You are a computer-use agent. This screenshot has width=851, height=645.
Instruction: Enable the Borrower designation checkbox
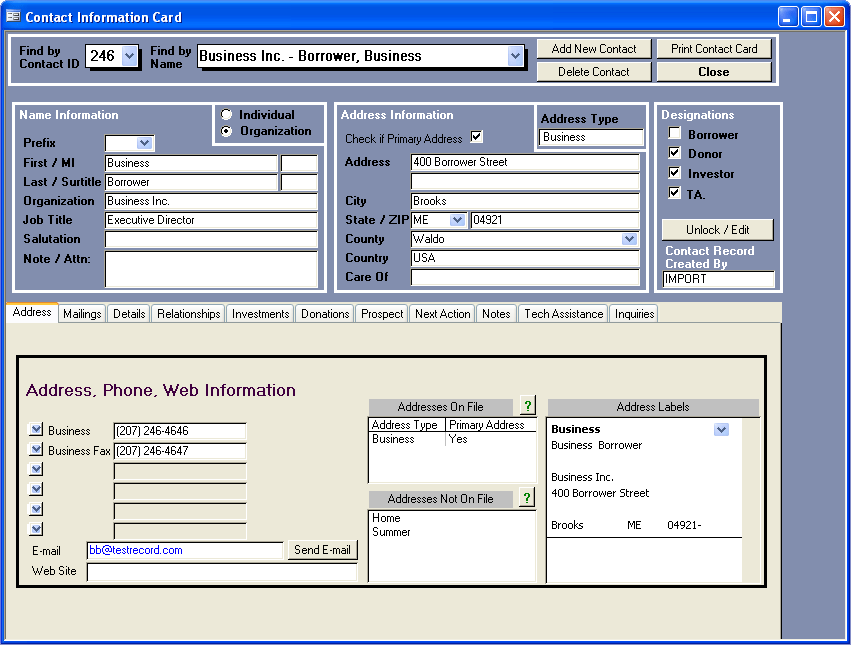675,134
